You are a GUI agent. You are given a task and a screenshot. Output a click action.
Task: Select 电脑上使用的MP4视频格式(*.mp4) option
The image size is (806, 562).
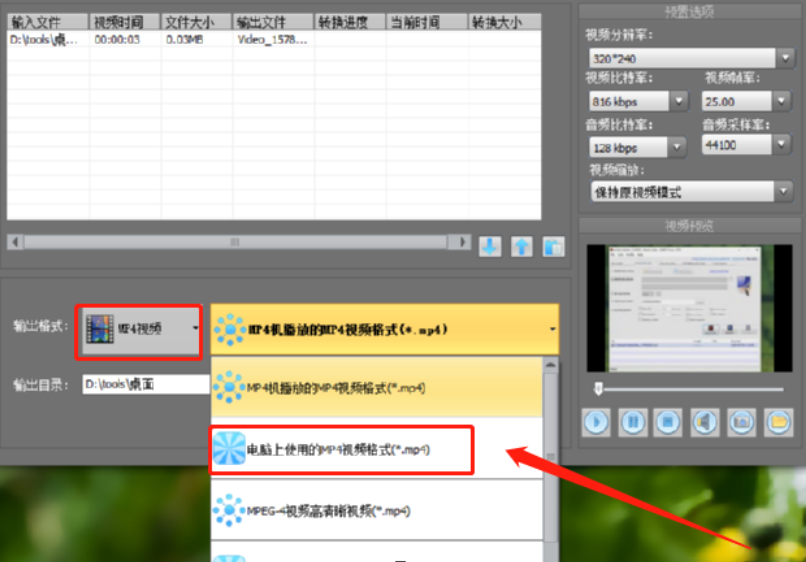pos(377,450)
